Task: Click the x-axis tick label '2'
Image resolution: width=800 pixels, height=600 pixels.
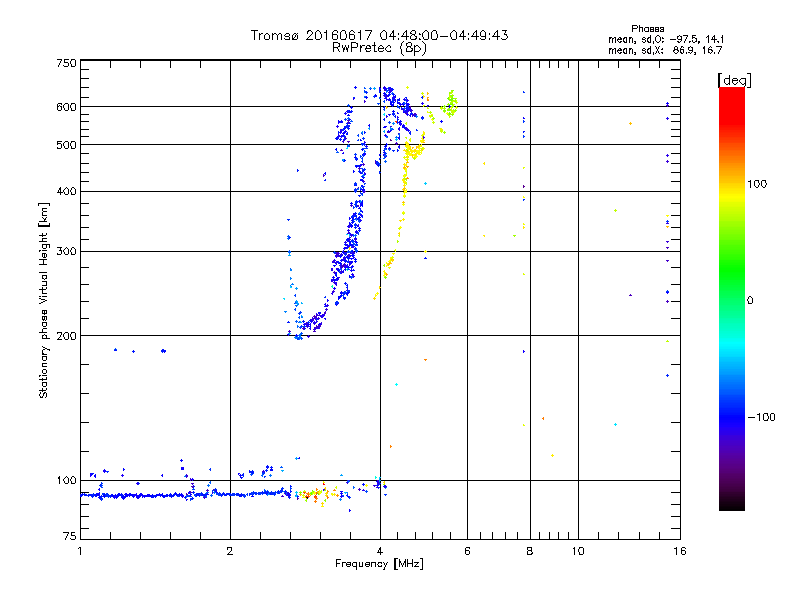Action: [x=230, y=551]
